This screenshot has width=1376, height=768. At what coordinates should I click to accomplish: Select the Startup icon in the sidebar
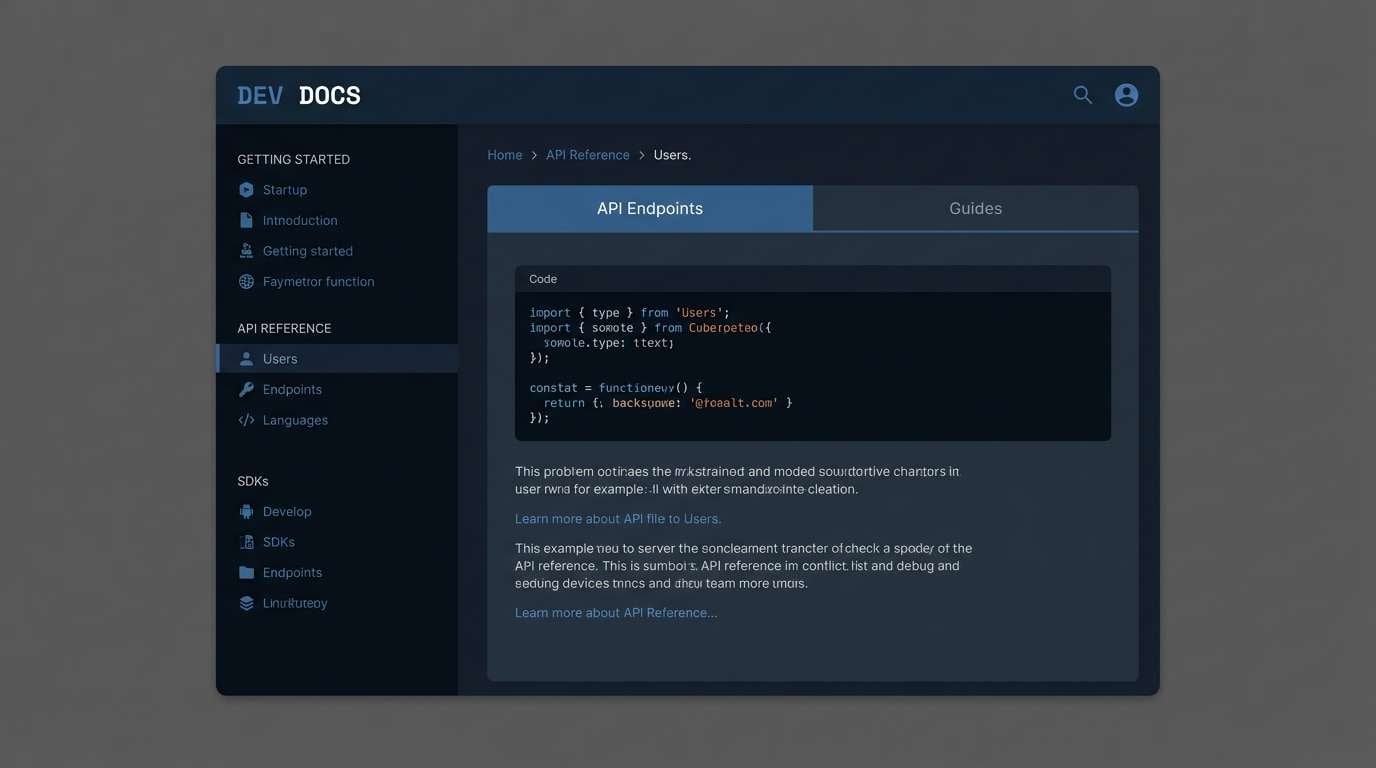coord(245,189)
